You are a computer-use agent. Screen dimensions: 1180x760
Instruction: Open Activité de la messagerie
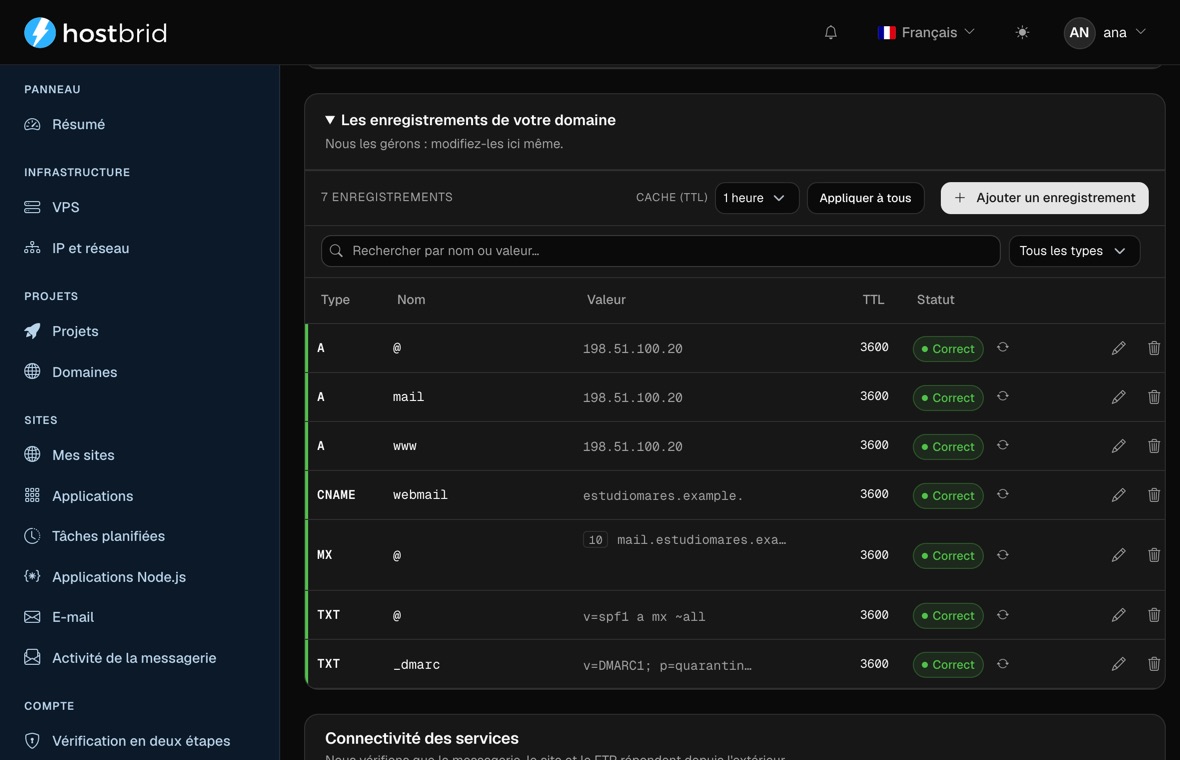click(x=120, y=658)
